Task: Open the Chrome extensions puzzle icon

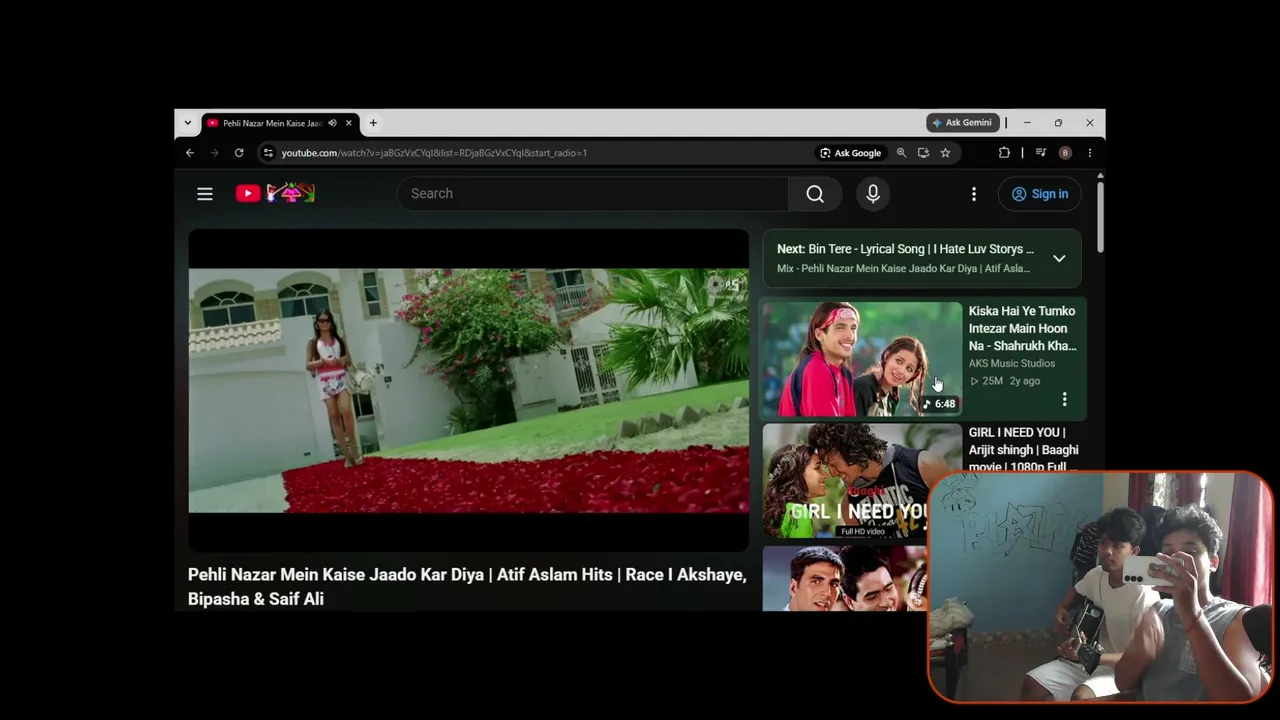Action: 1004,153
